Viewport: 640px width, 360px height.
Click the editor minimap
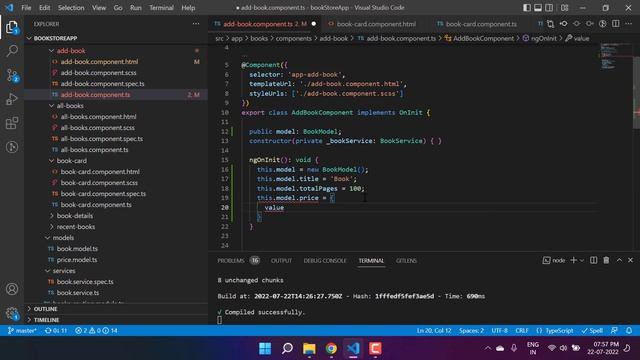[608, 57]
